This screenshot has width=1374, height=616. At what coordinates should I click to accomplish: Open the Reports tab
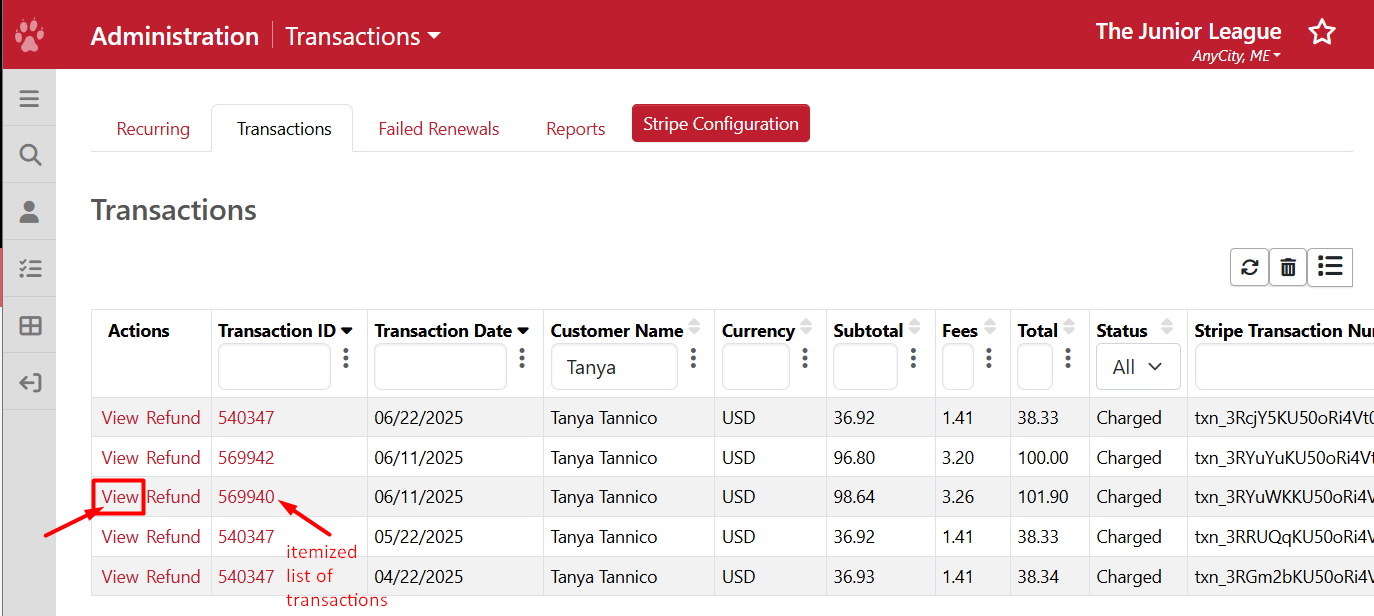click(x=576, y=129)
